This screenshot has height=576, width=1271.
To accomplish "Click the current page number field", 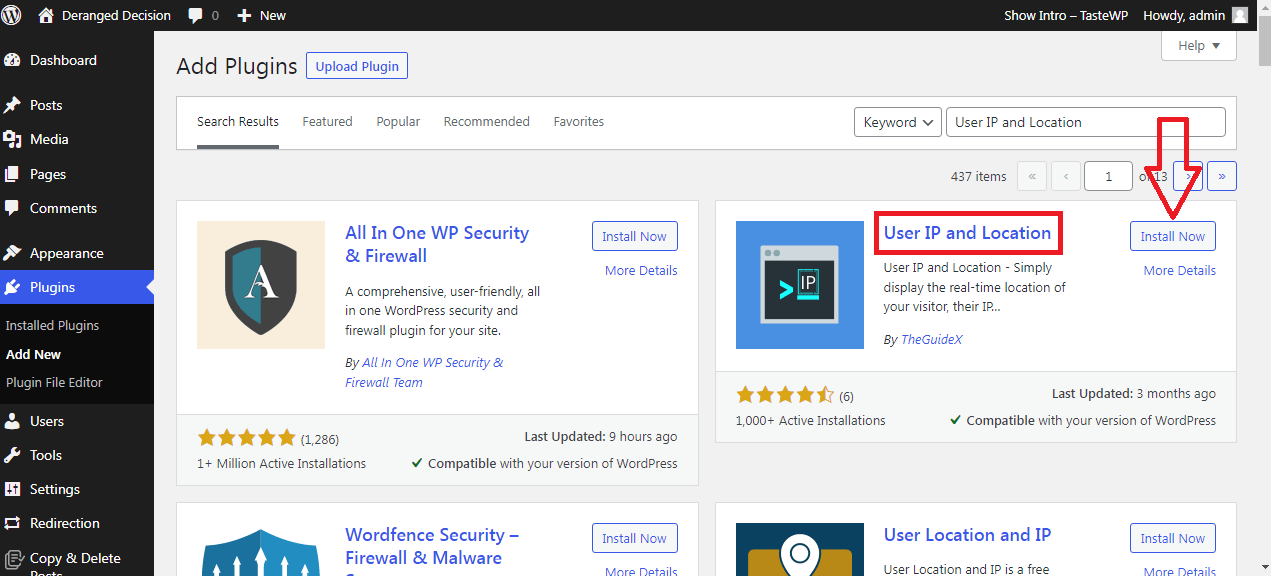I will (x=1108, y=176).
